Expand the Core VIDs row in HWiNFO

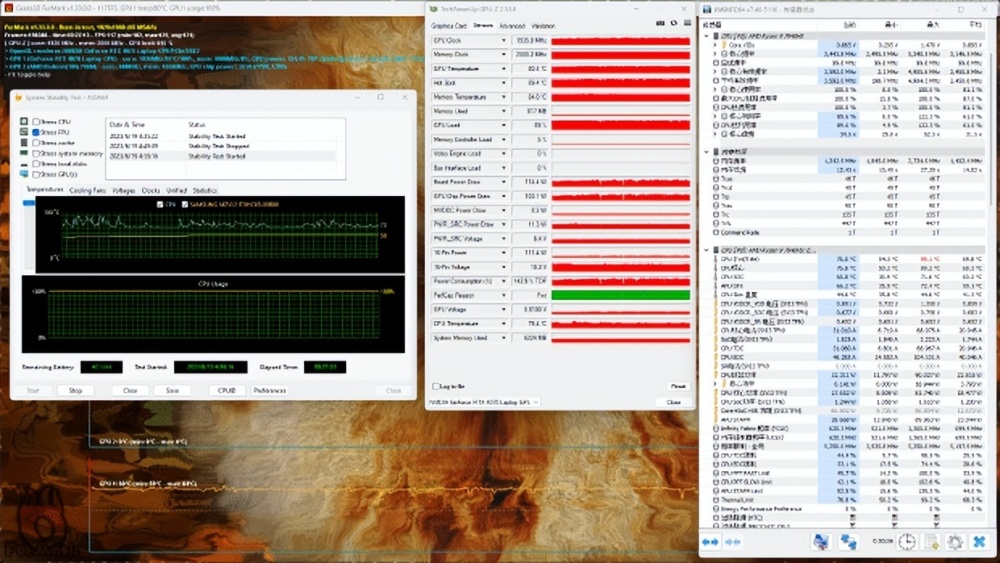pyautogui.click(x=715, y=45)
